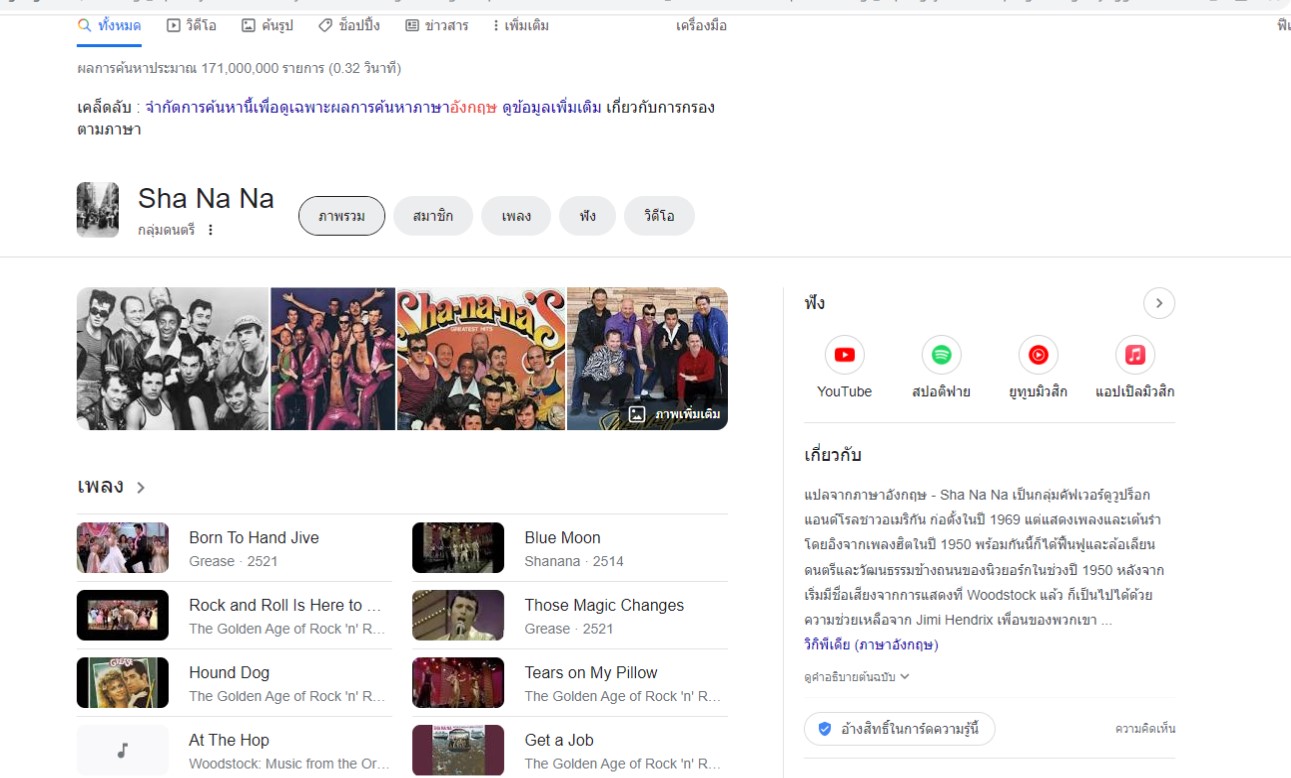Expand ดูคำอธิบายต้นฉบับ original description
1291x778 pixels.
click(x=857, y=677)
